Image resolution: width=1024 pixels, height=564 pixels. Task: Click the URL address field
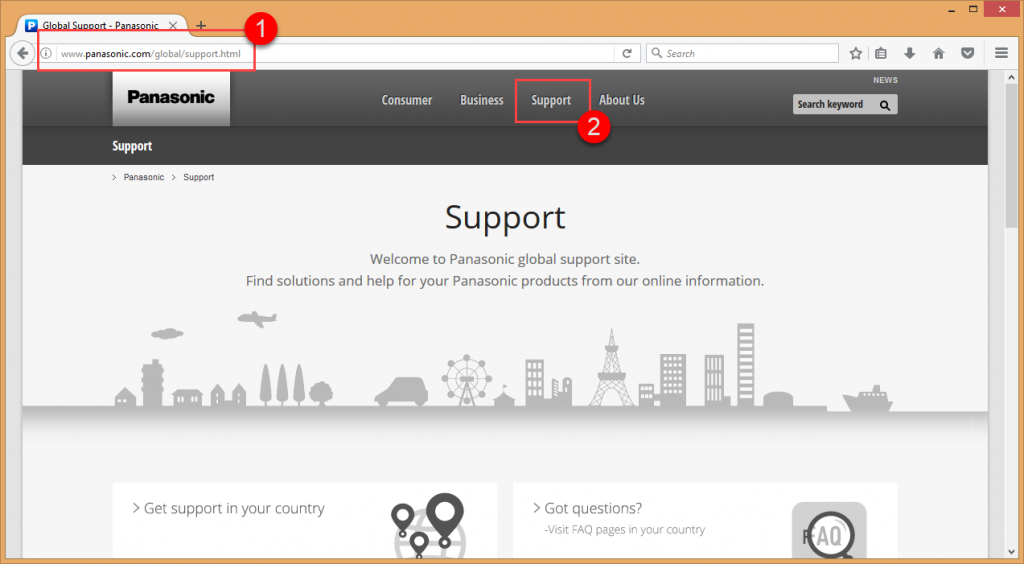point(333,54)
